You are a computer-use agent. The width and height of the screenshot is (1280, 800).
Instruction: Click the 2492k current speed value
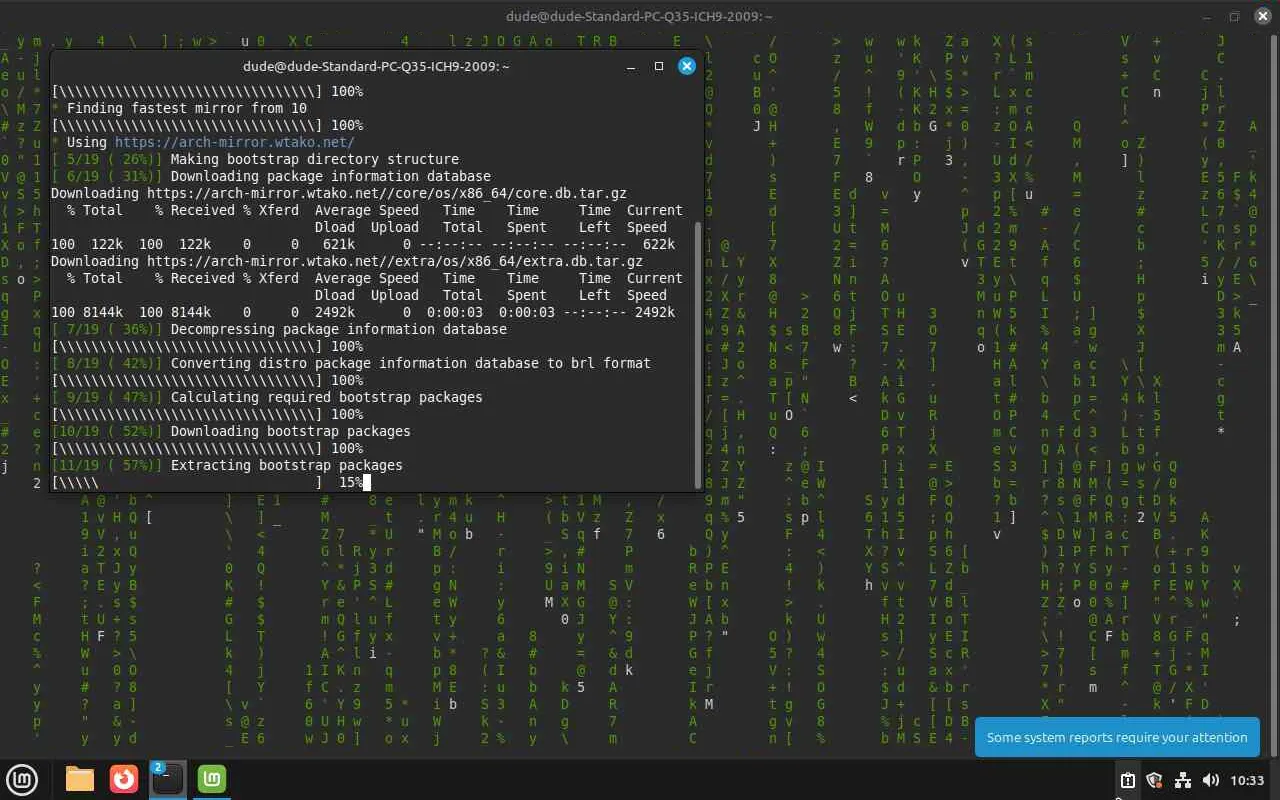[655, 312]
